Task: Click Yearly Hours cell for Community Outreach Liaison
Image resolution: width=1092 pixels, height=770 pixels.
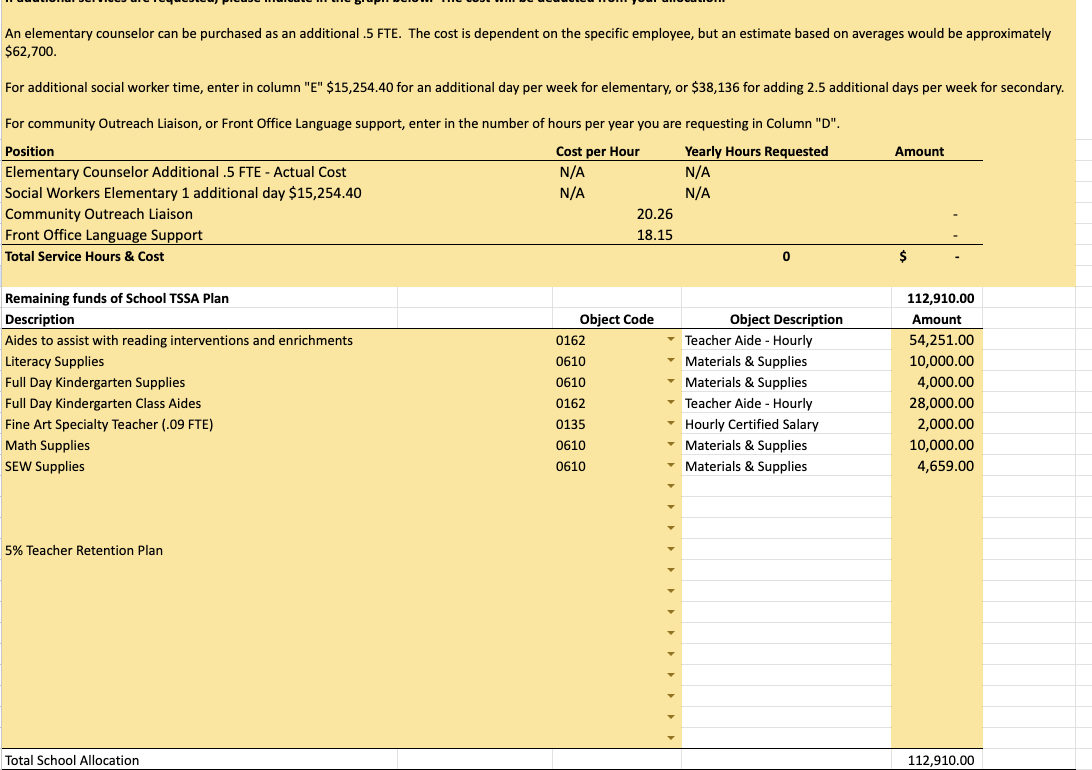Action: point(786,214)
